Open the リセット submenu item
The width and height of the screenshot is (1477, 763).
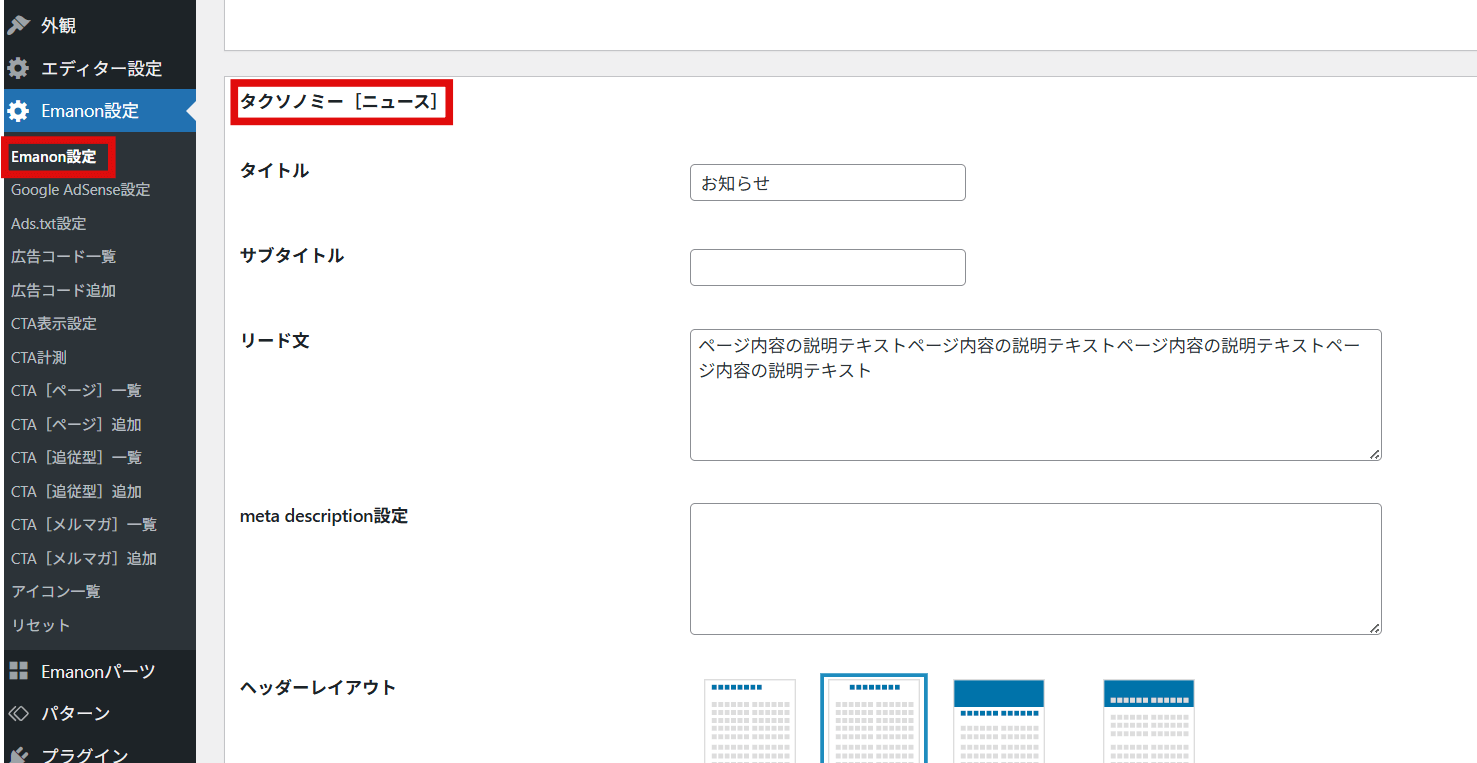point(41,625)
